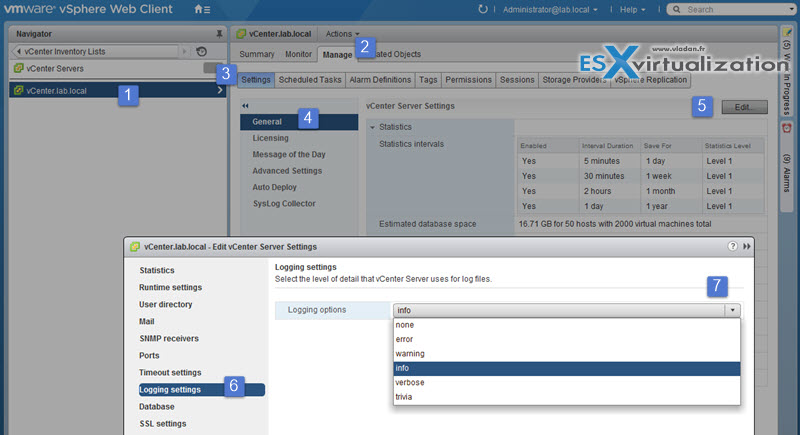Open Administrator@lab.local user menu
This screenshot has width=800, height=435.
click(x=549, y=10)
